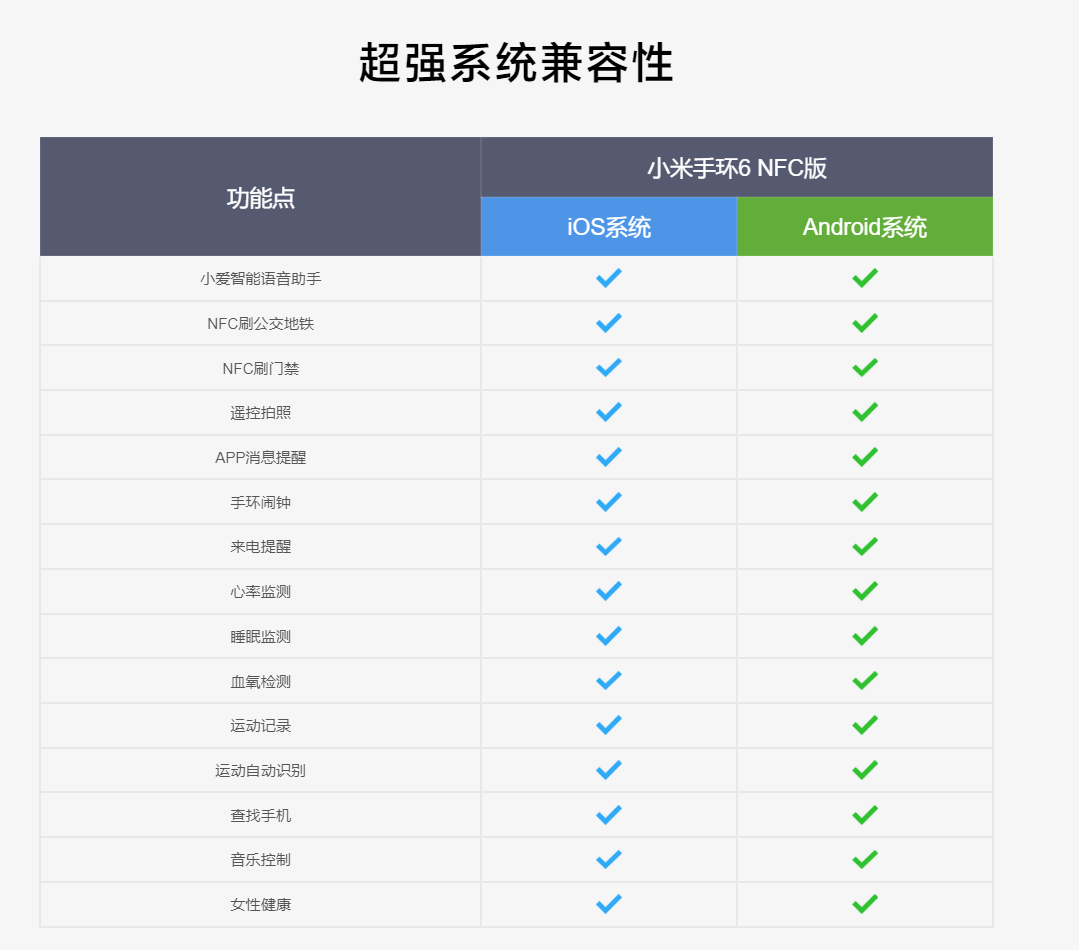Select the 运动自动识别 feature label

click(260, 770)
